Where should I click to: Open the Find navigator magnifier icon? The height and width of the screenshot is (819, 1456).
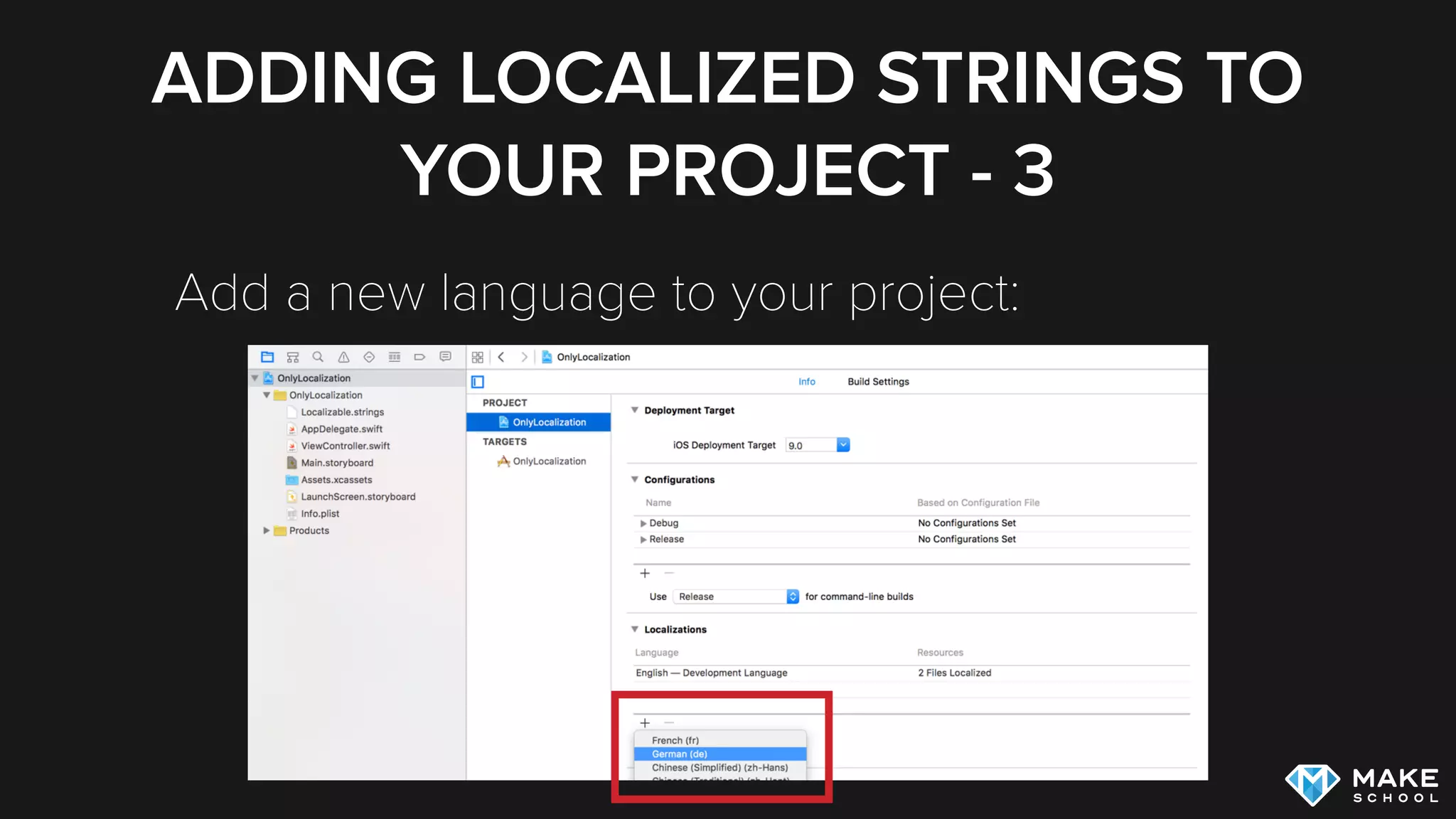(318, 357)
